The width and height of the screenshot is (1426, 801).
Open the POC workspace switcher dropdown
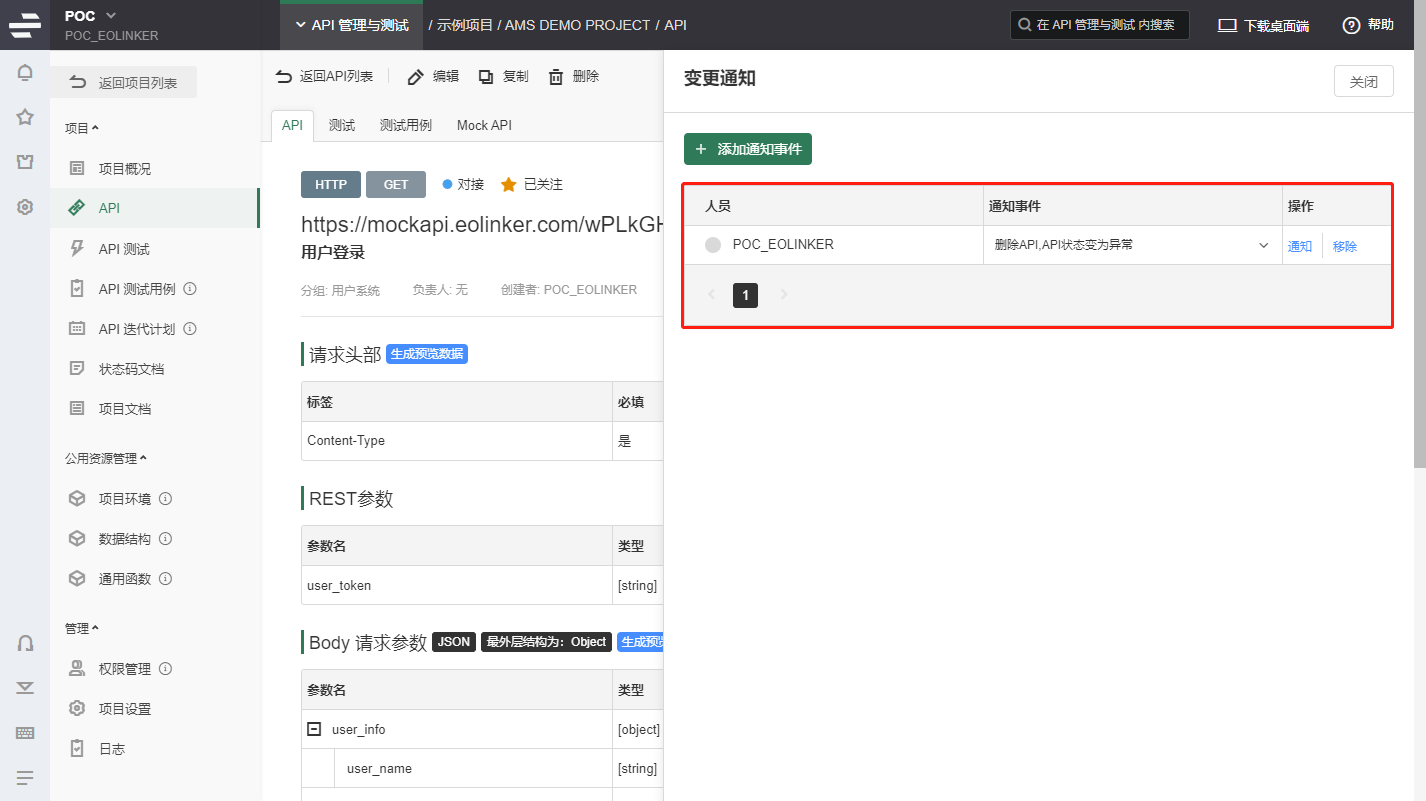(110, 15)
